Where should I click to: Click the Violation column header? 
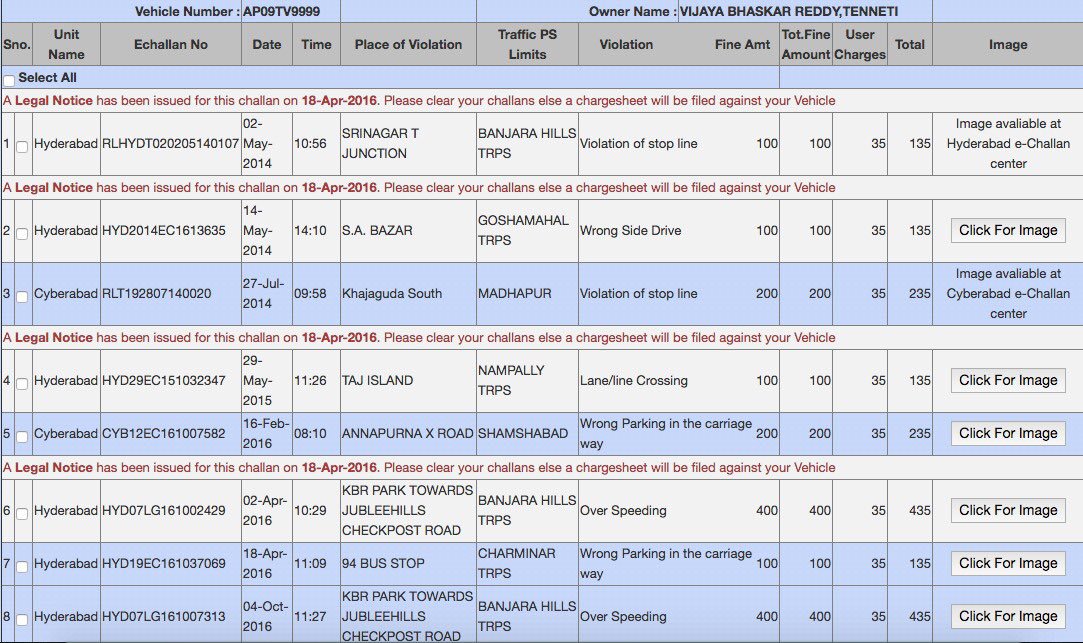pos(626,44)
